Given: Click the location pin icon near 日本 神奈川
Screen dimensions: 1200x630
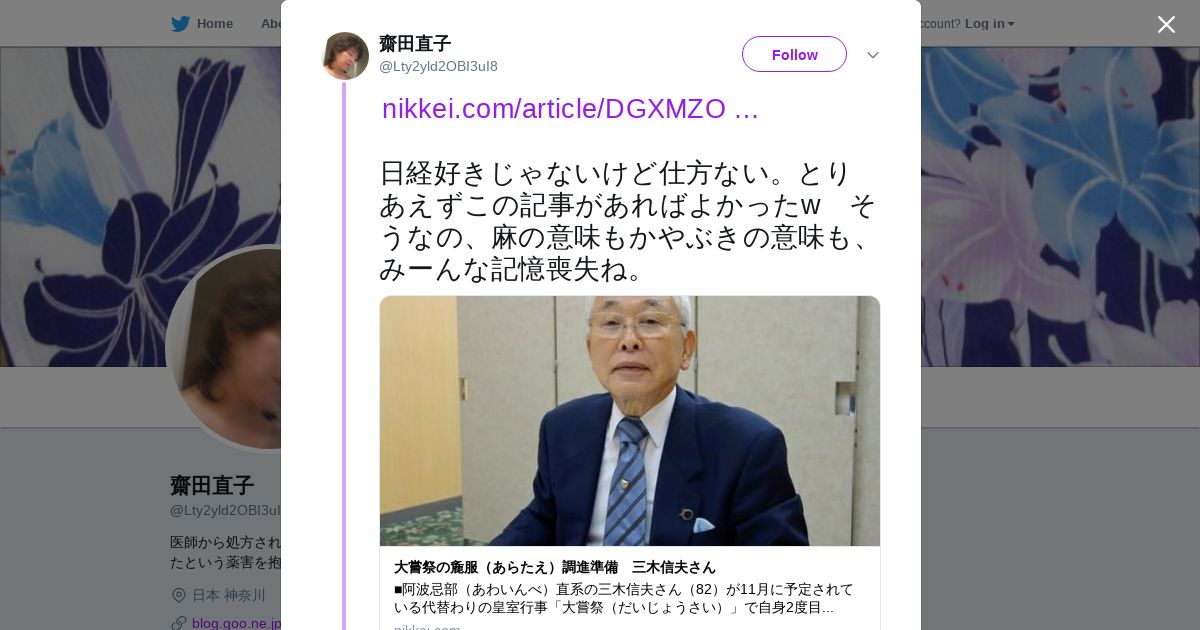Looking at the screenshot, I should pyautogui.click(x=179, y=595).
